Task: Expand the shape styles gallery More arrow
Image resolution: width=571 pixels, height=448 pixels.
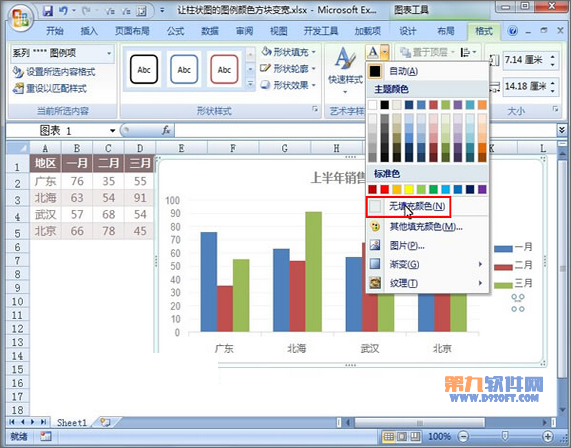Action: 250,84
